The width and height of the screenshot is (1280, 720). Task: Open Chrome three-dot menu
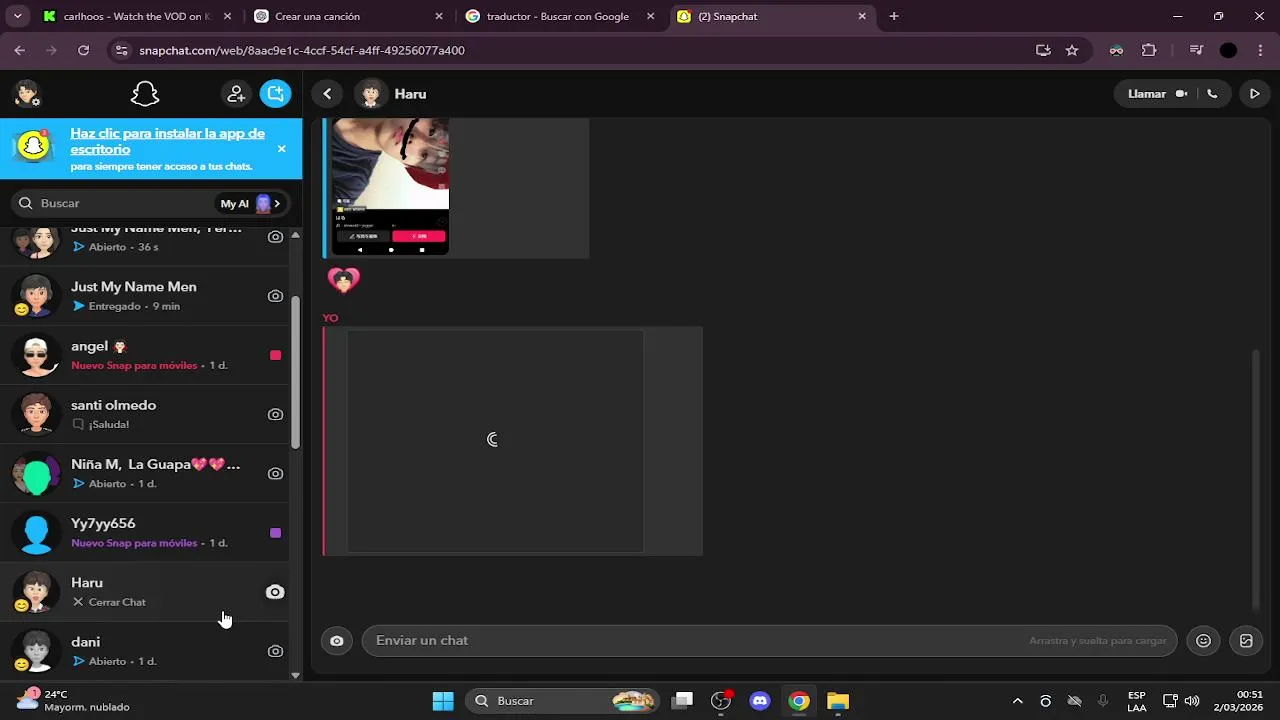tap(1260, 50)
